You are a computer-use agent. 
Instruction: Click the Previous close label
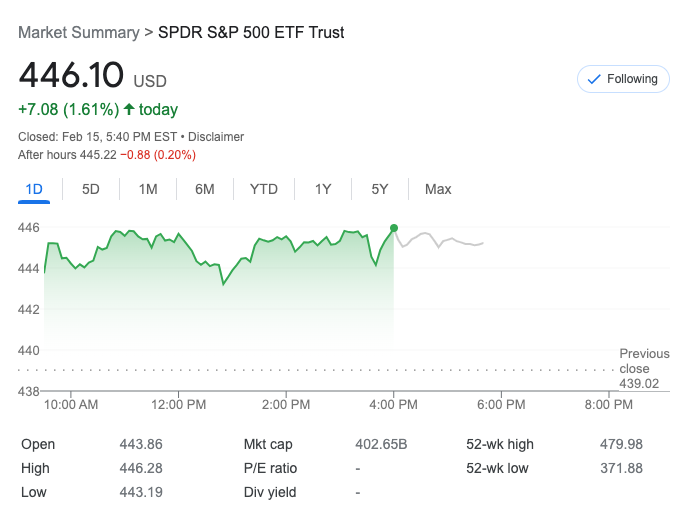point(644,361)
